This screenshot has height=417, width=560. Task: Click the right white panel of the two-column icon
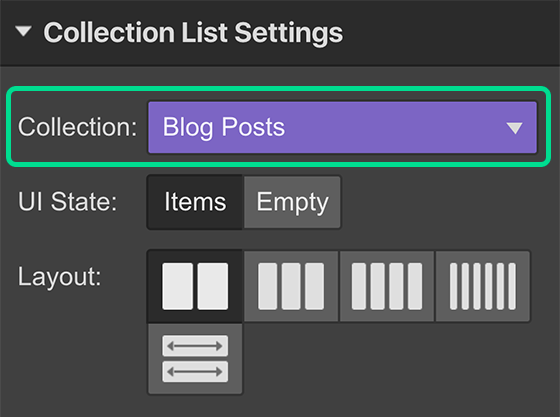213,286
